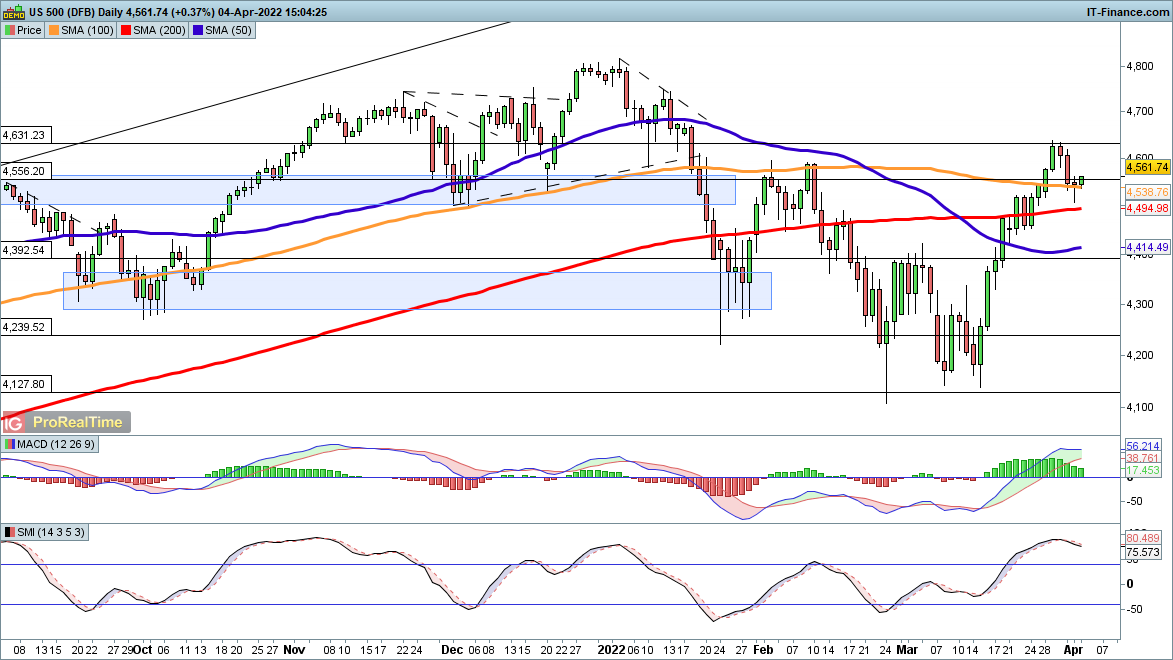This screenshot has height=660, width=1173.
Task: Select the Price legend label
Action: click(x=29, y=31)
